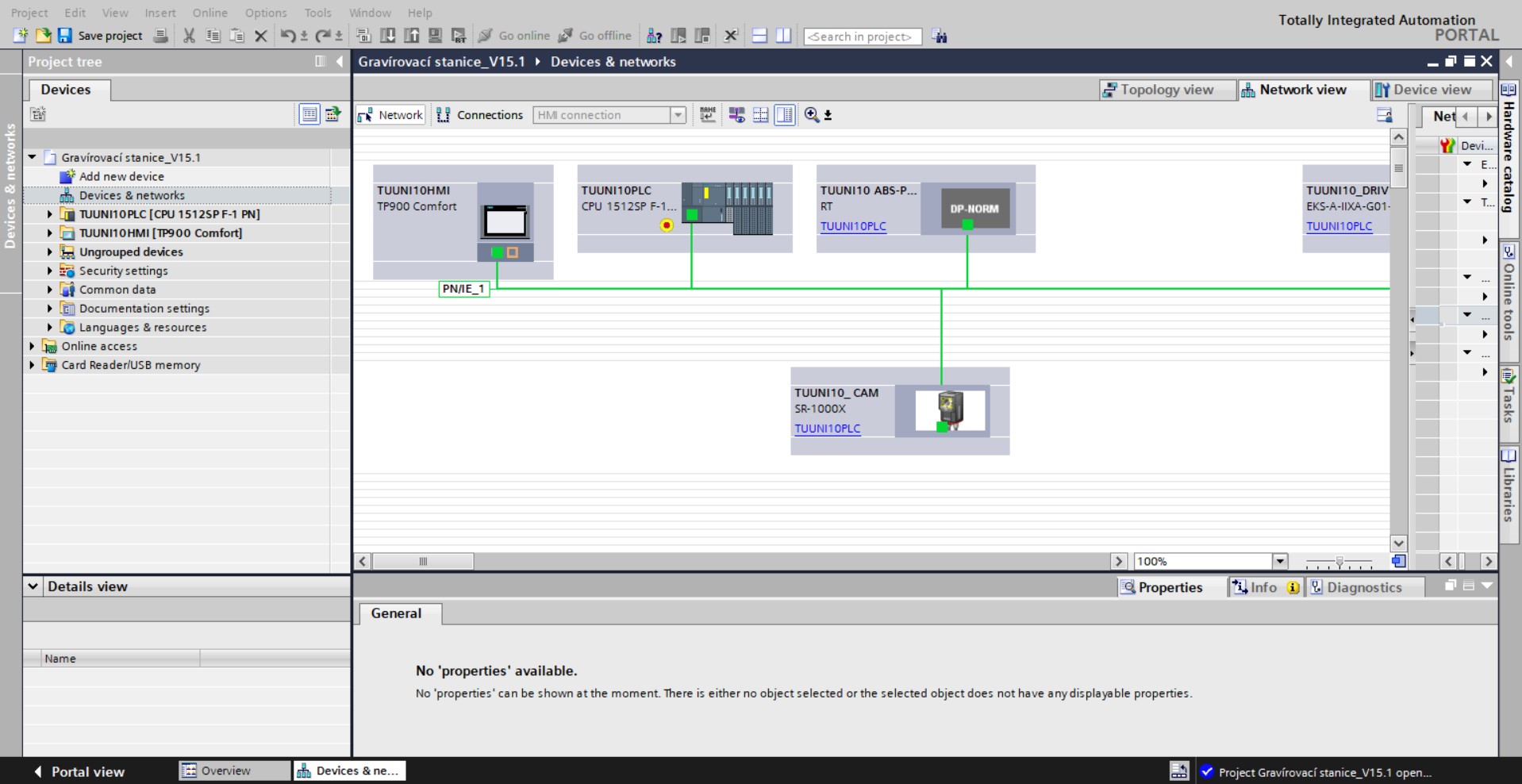Expand the TUUNI10PLC tree node
The image size is (1522, 784).
tap(49, 214)
